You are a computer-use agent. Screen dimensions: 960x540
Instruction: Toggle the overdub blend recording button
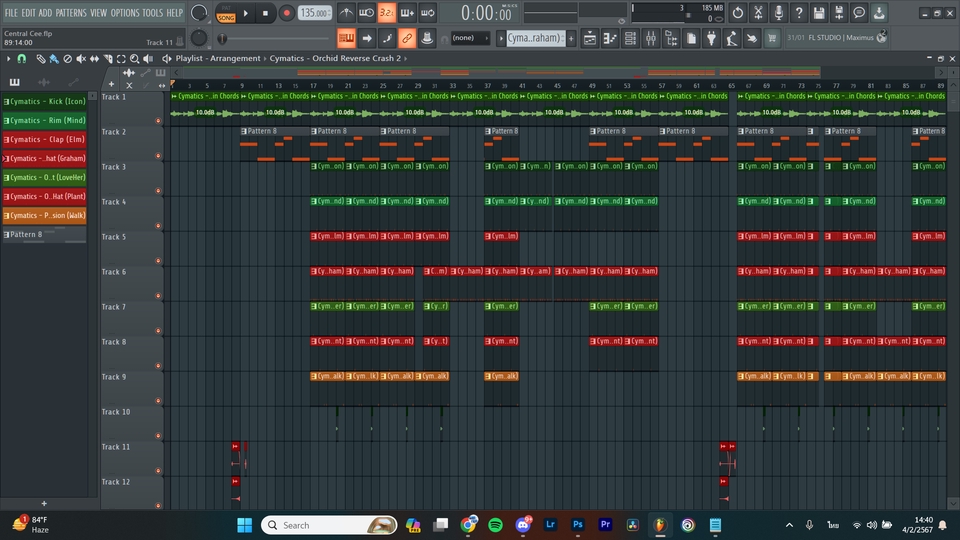pyautogui.click(x=407, y=12)
